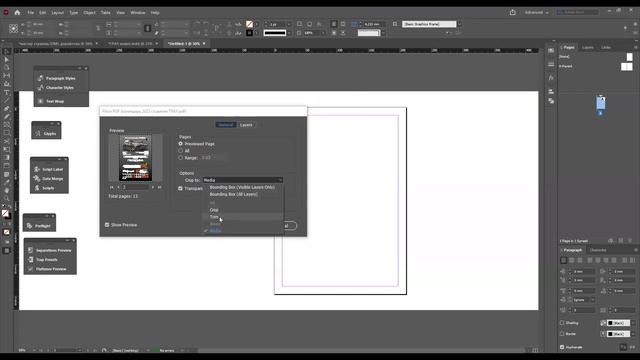640x360 pixels.
Task: Select the Previewed Page radio button
Action: coord(180,144)
